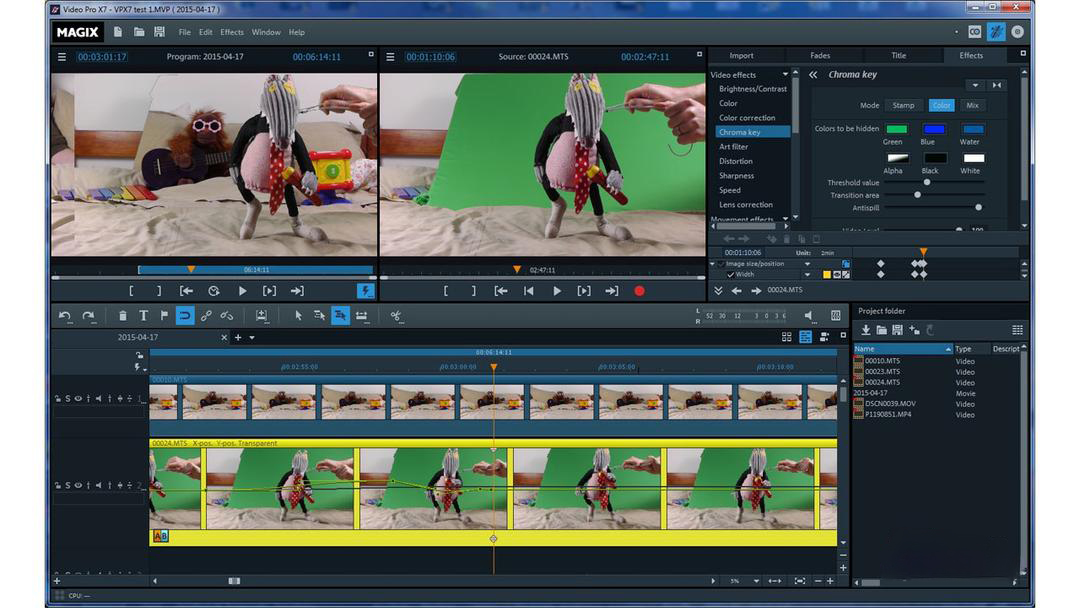Switch to the Fades tab
This screenshot has height=608, width=1080.
(x=819, y=56)
